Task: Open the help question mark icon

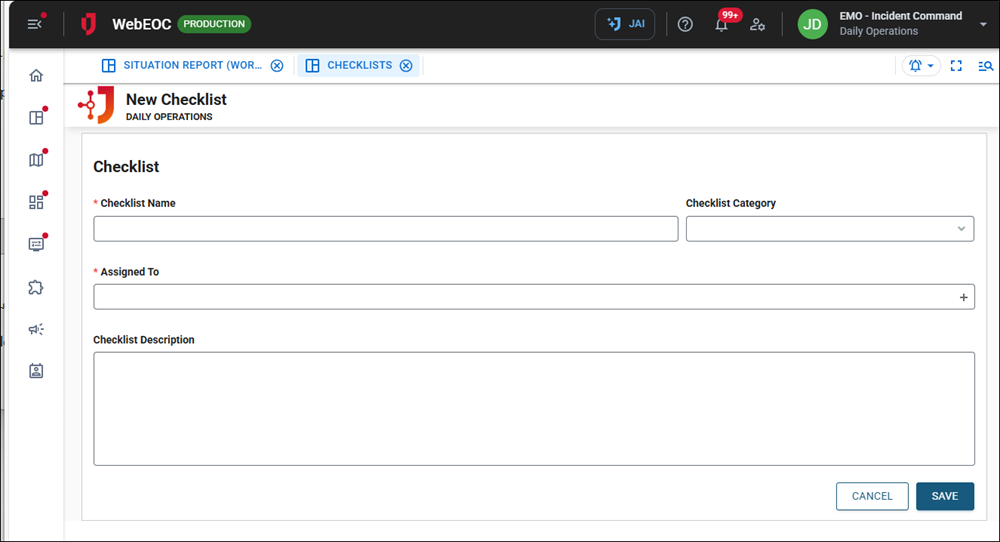Action: (x=685, y=25)
